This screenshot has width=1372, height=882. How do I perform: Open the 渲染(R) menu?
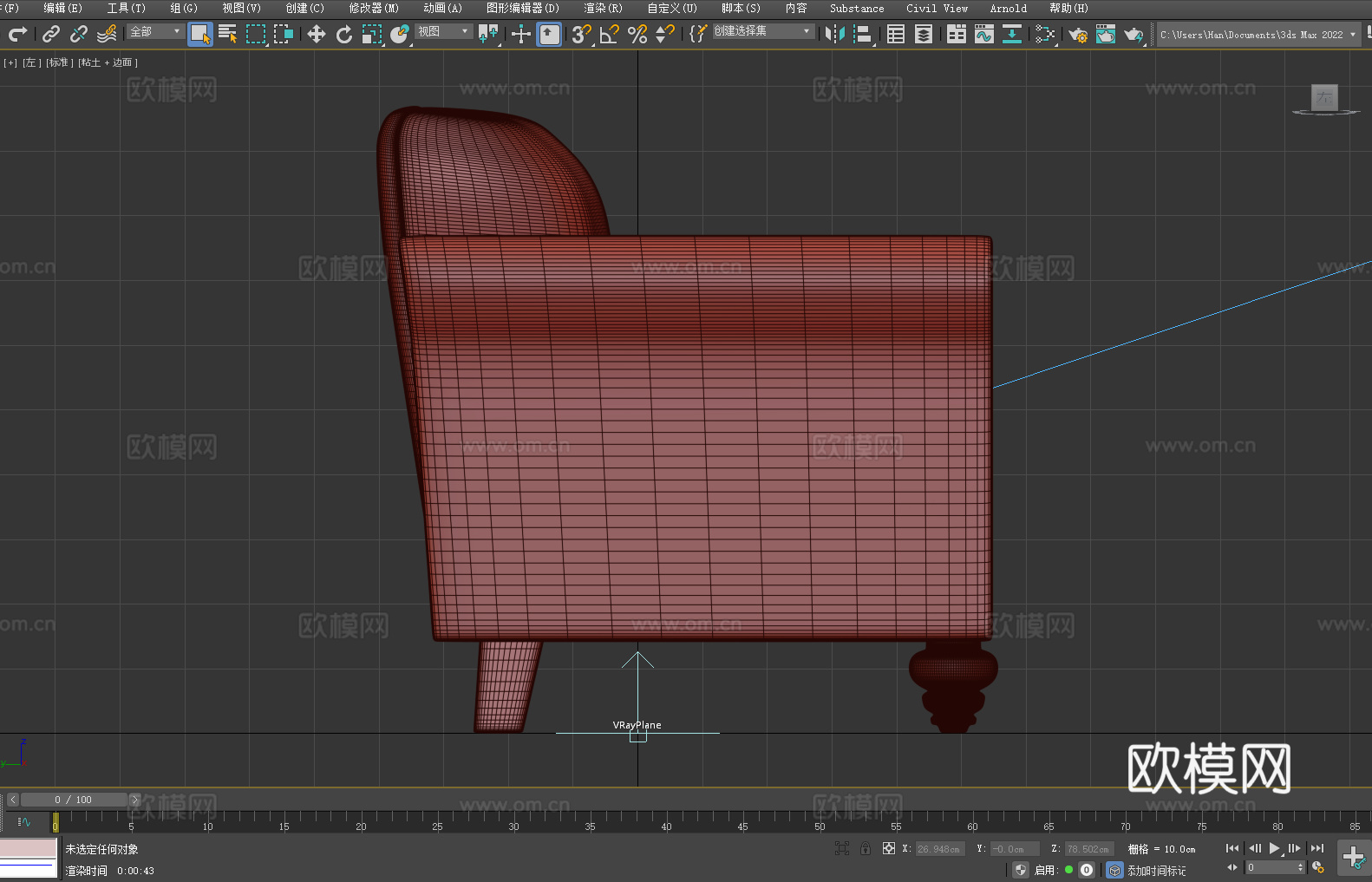tap(603, 8)
